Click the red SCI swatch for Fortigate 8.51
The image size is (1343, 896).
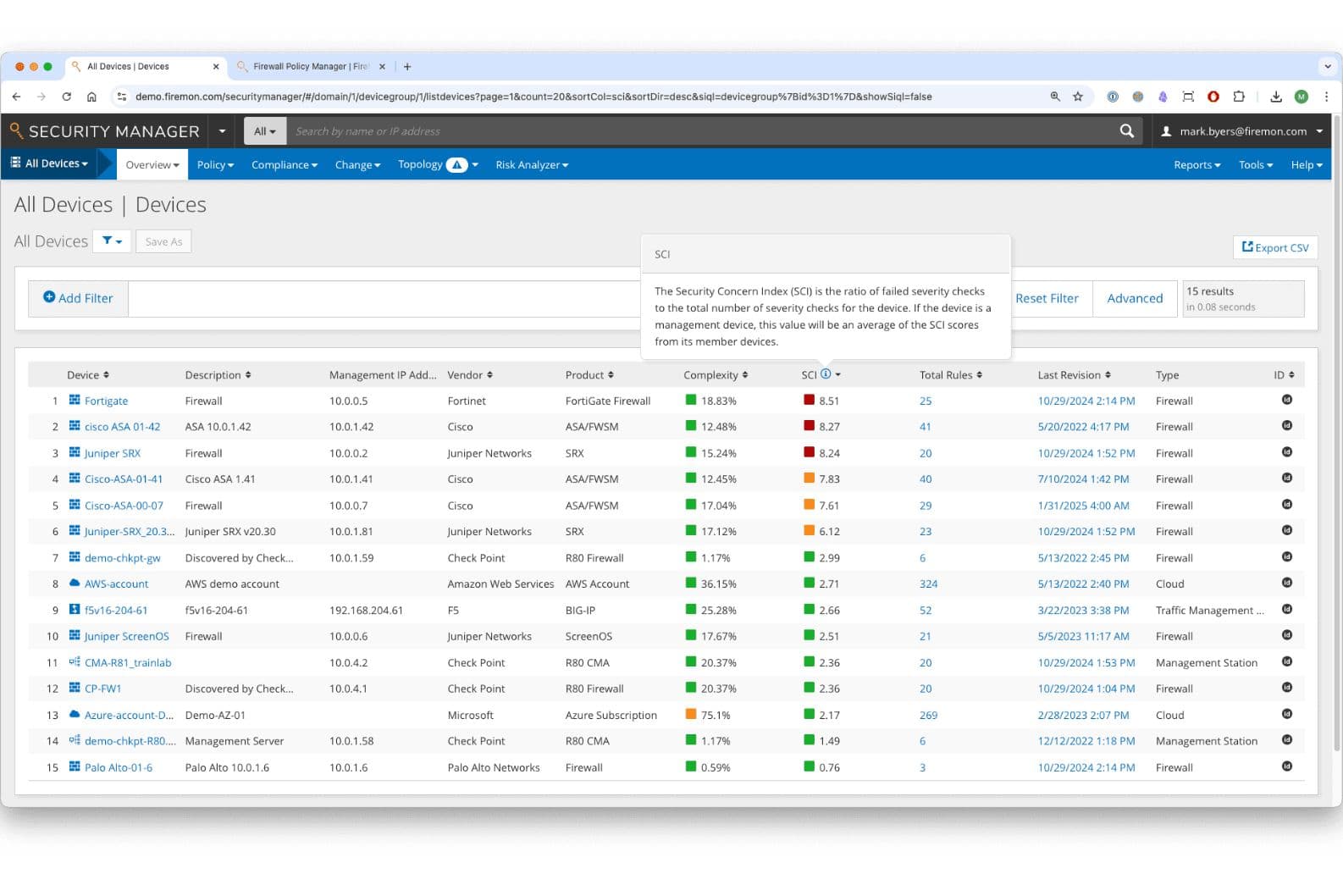[809, 400]
